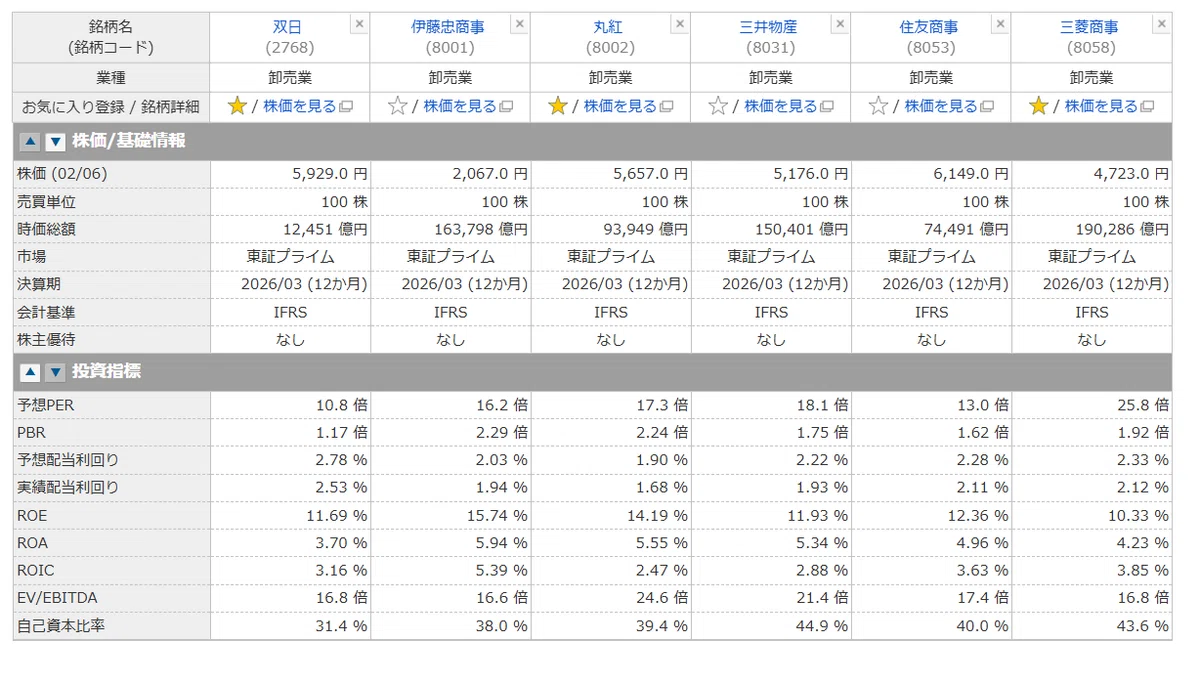The image size is (1200, 681).
Task: Click 丸紅 EV/EBITDA value 24.6 倍
Action: point(661,598)
